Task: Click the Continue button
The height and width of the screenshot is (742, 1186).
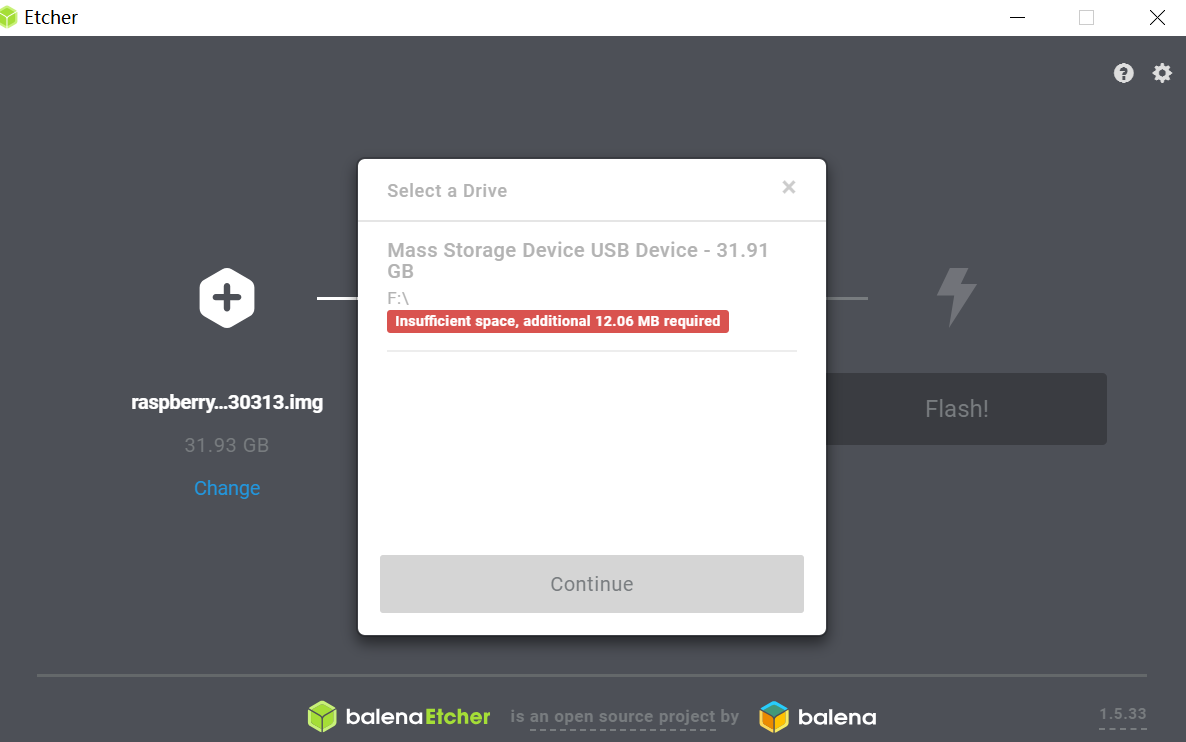Action: [x=591, y=584]
